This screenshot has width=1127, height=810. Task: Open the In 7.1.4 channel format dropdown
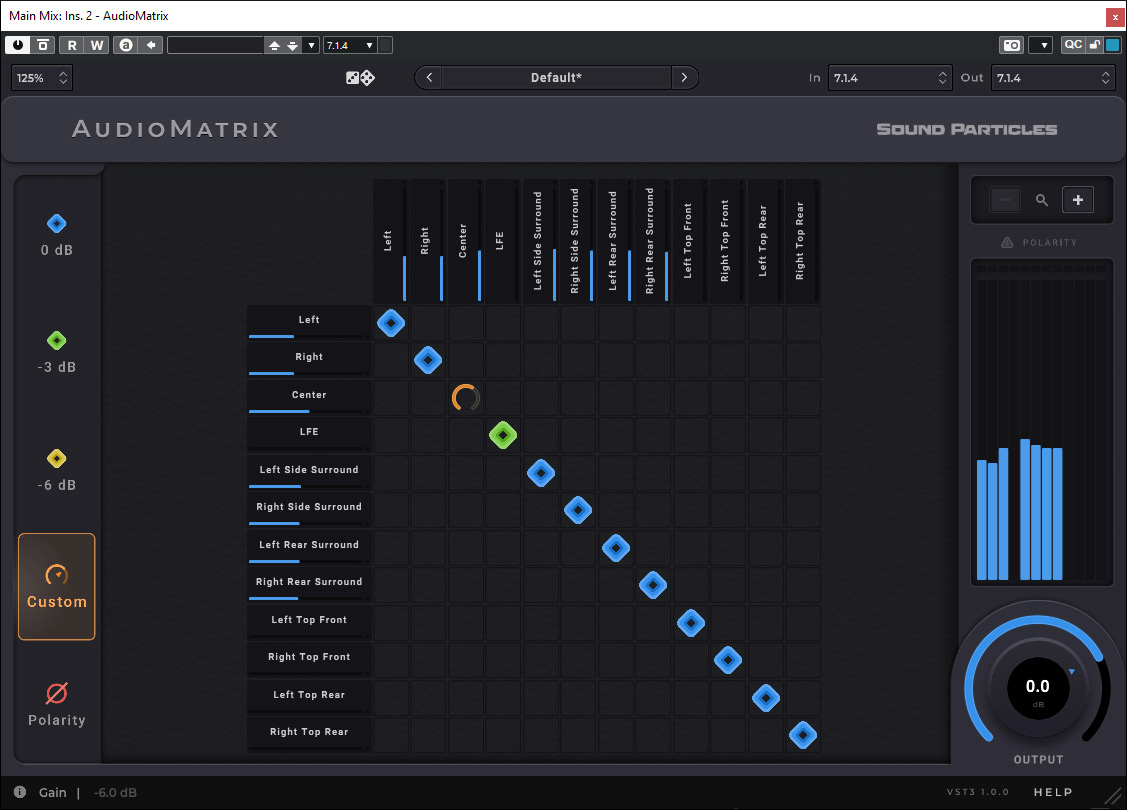click(888, 78)
